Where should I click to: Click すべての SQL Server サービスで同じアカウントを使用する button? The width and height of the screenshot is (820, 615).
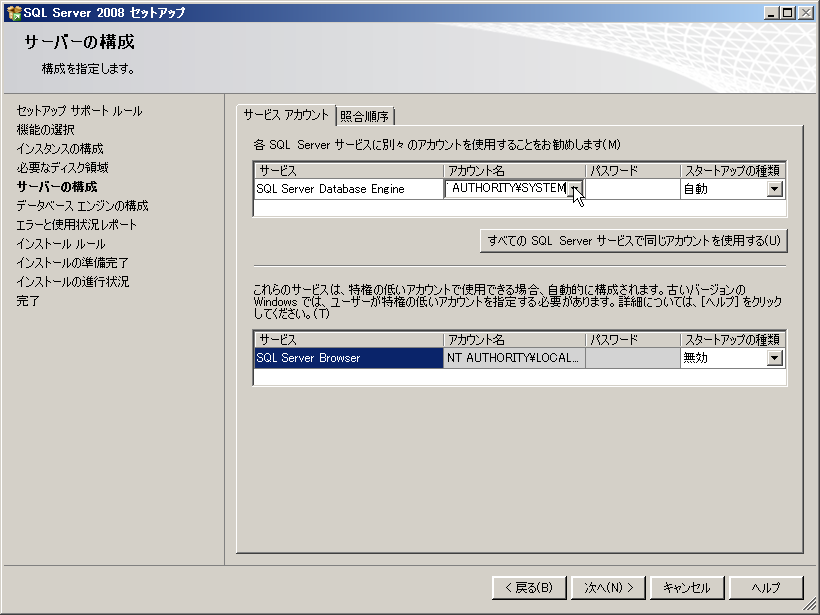(x=634, y=241)
